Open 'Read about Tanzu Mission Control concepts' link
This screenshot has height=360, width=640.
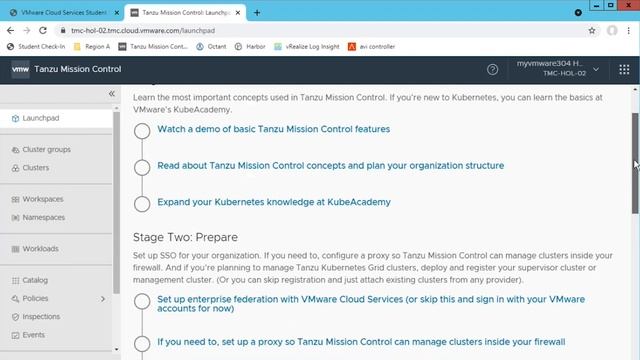coord(331,166)
